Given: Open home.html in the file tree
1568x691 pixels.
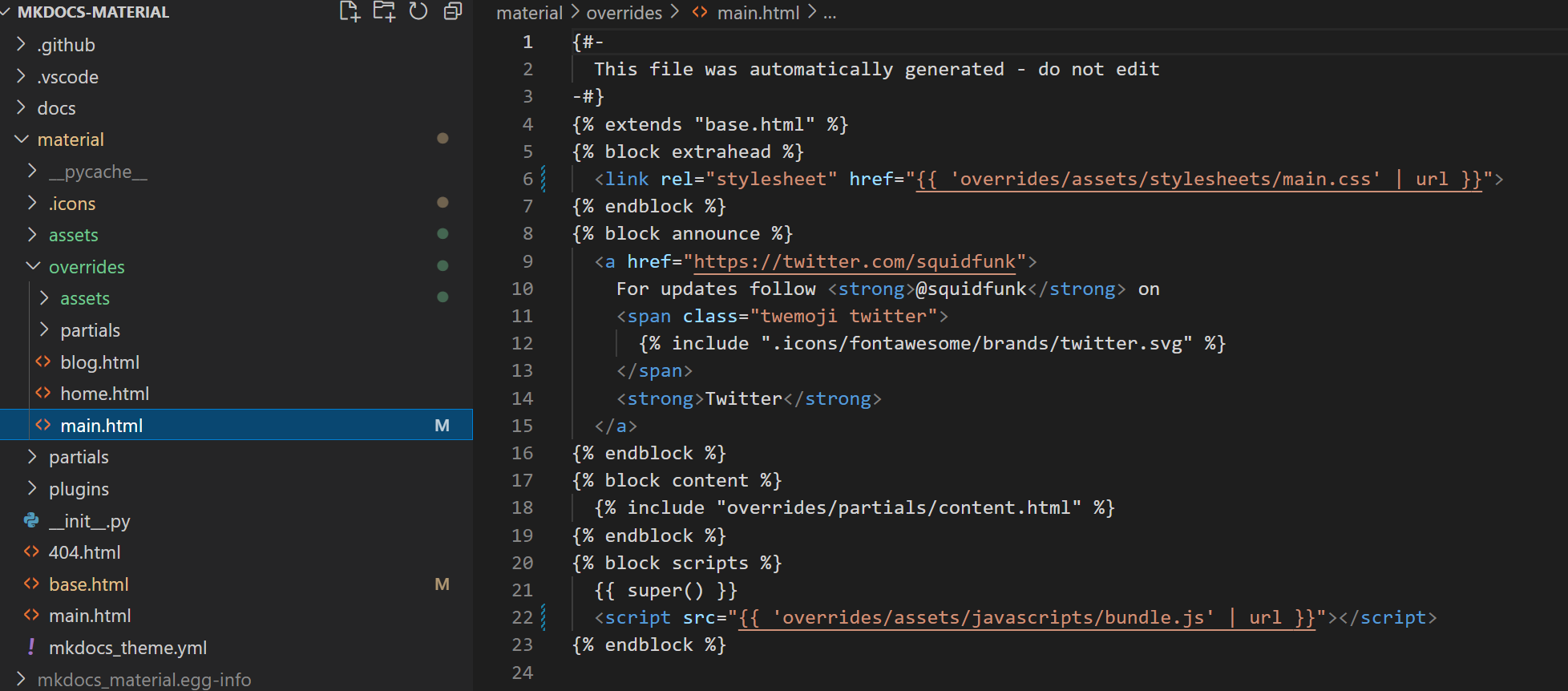Looking at the screenshot, I should pyautogui.click(x=104, y=394).
